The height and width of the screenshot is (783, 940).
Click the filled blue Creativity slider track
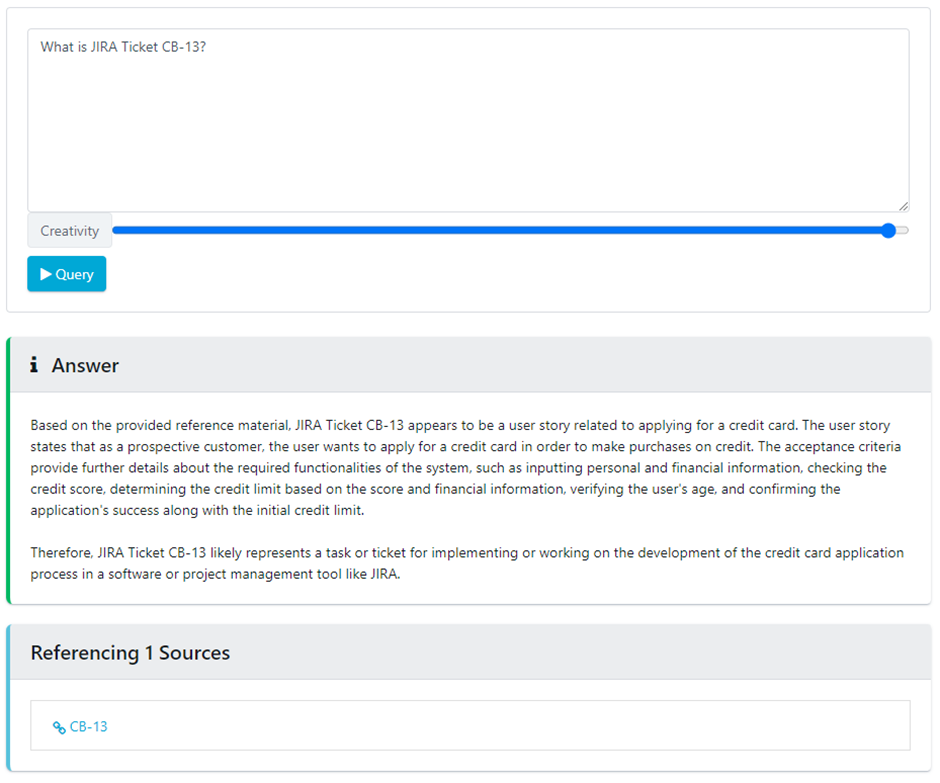click(x=500, y=231)
